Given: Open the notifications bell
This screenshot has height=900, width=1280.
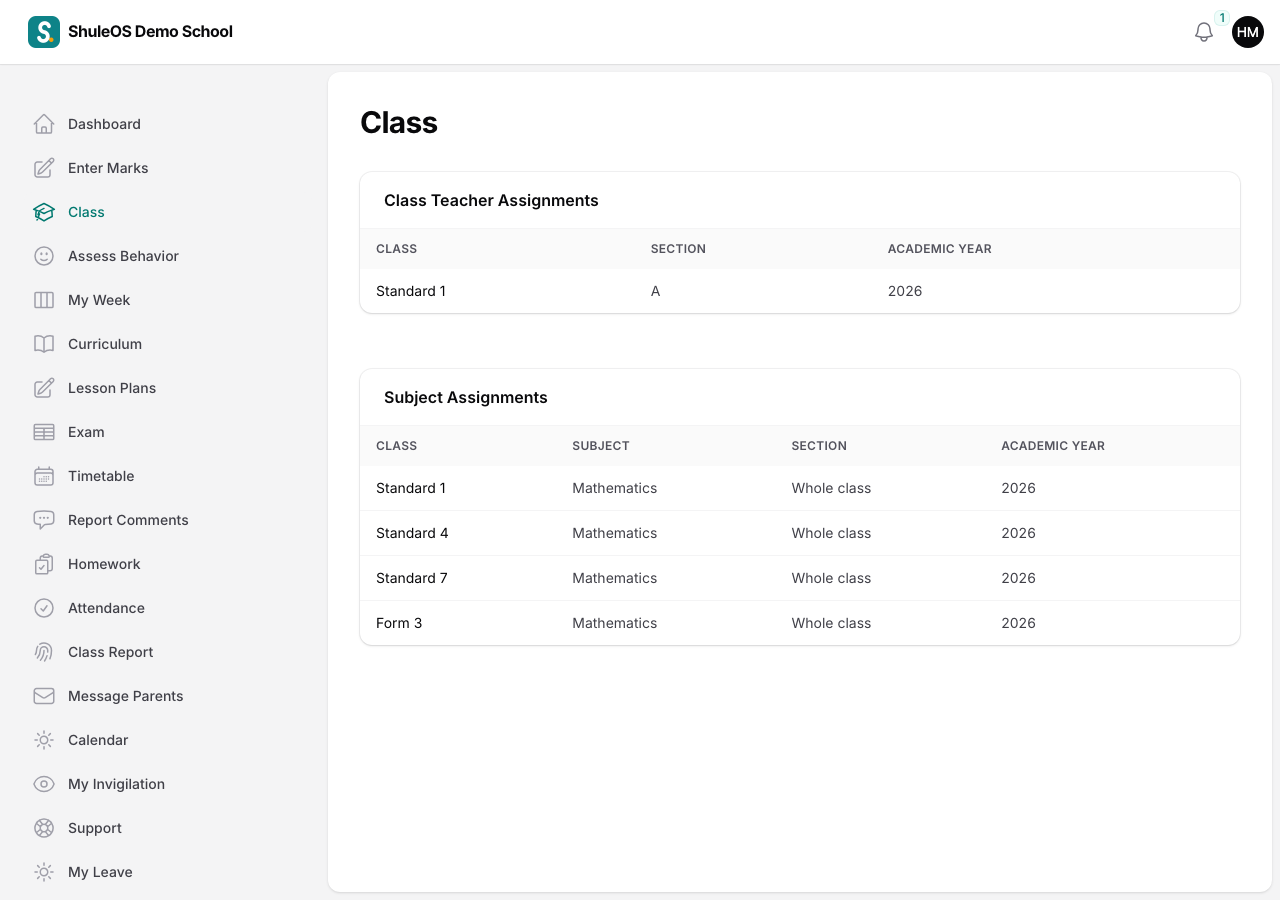Looking at the screenshot, I should pos(1204,32).
